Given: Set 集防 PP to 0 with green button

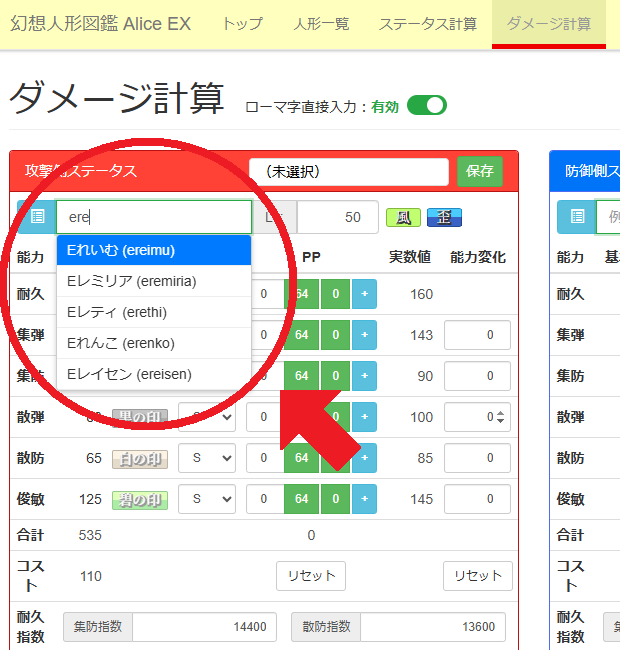Looking at the screenshot, I should [336, 376].
